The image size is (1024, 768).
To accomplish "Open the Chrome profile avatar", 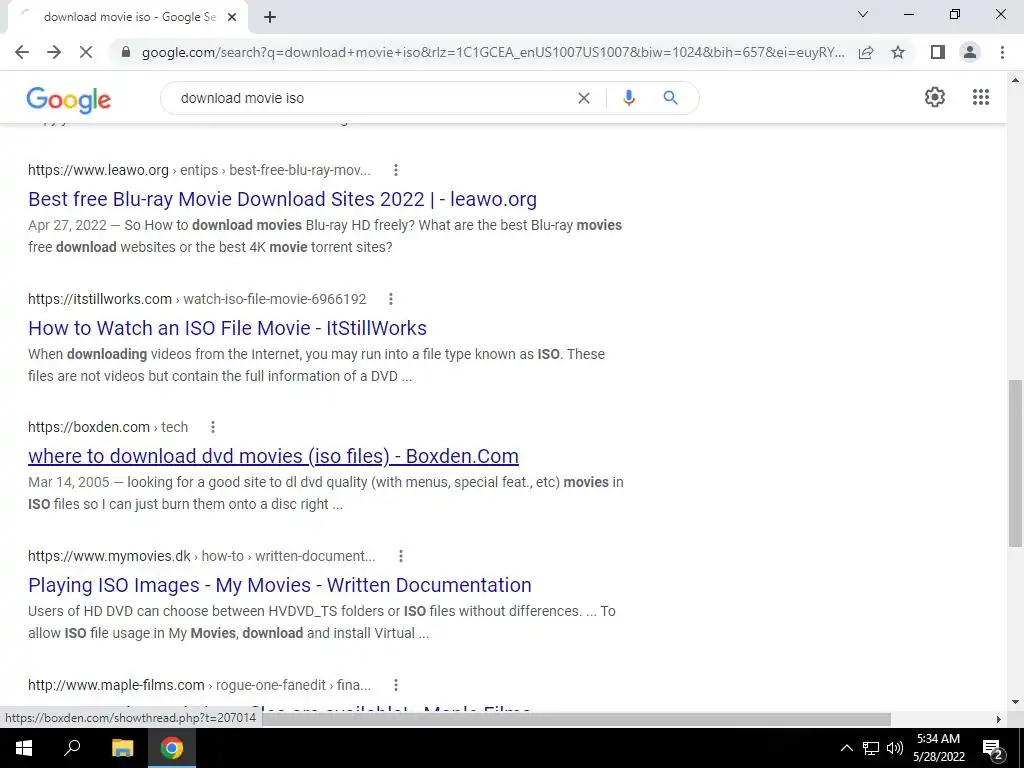I will 970,52.
